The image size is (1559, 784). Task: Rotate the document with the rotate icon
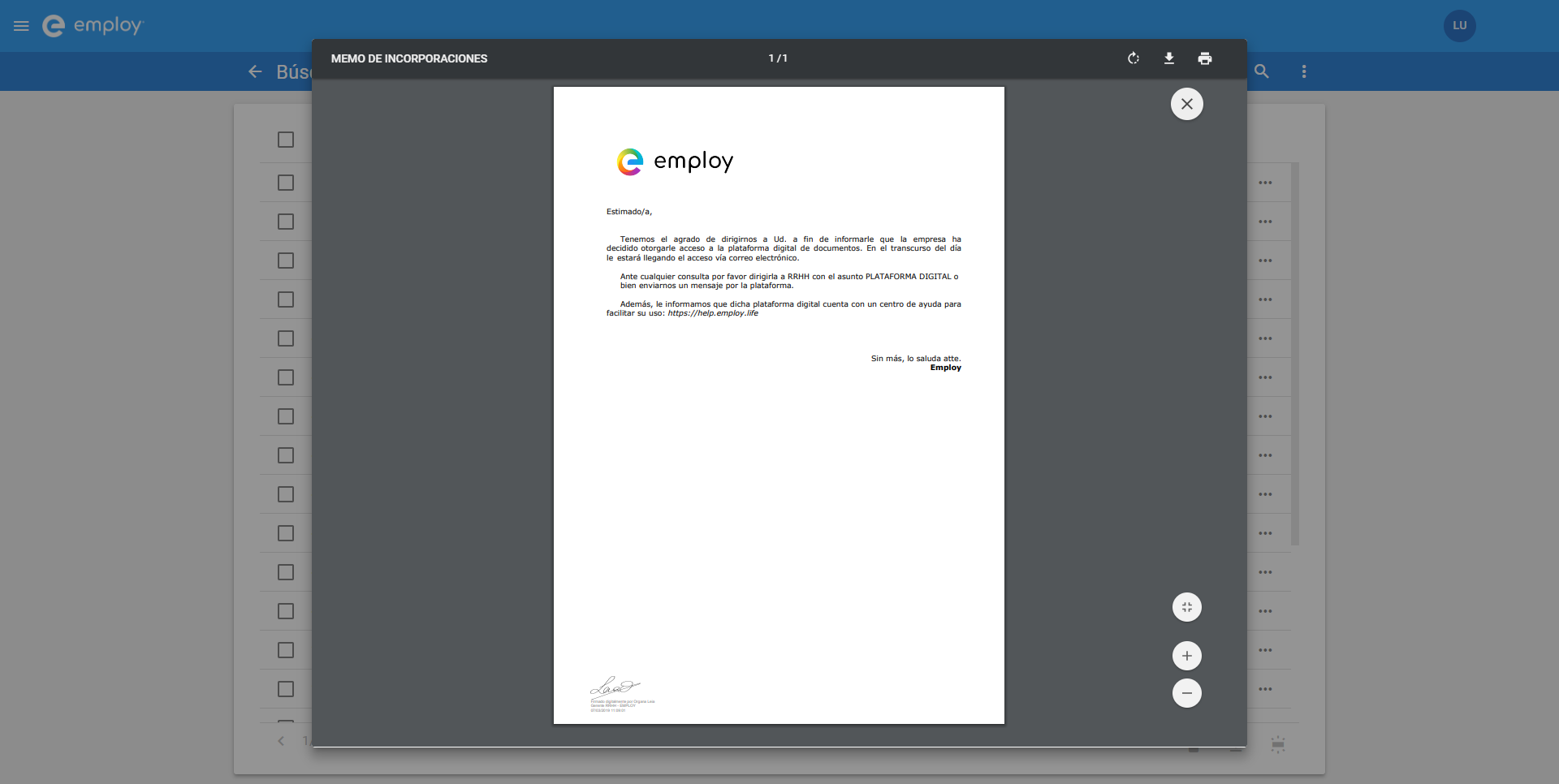coord(1134,58)
